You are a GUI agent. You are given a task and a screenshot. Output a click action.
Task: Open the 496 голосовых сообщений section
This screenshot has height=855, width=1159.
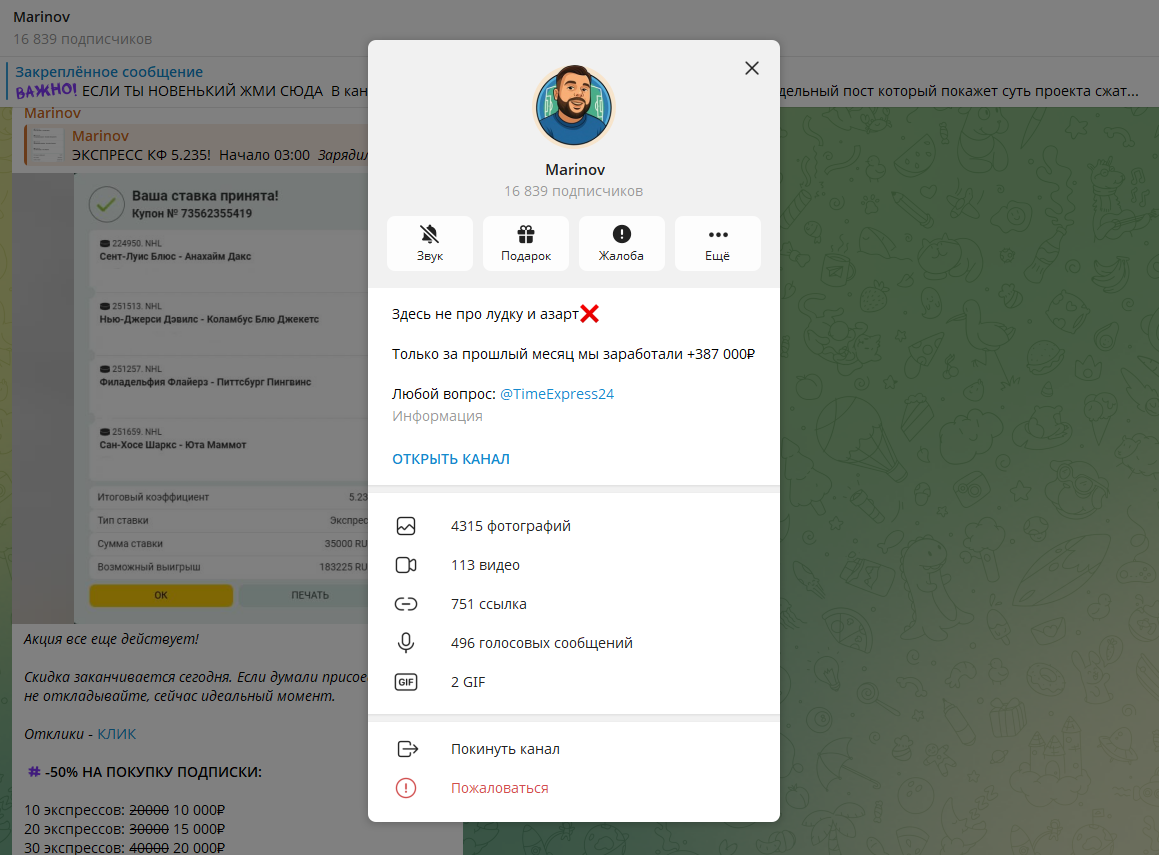click(574, 643)
